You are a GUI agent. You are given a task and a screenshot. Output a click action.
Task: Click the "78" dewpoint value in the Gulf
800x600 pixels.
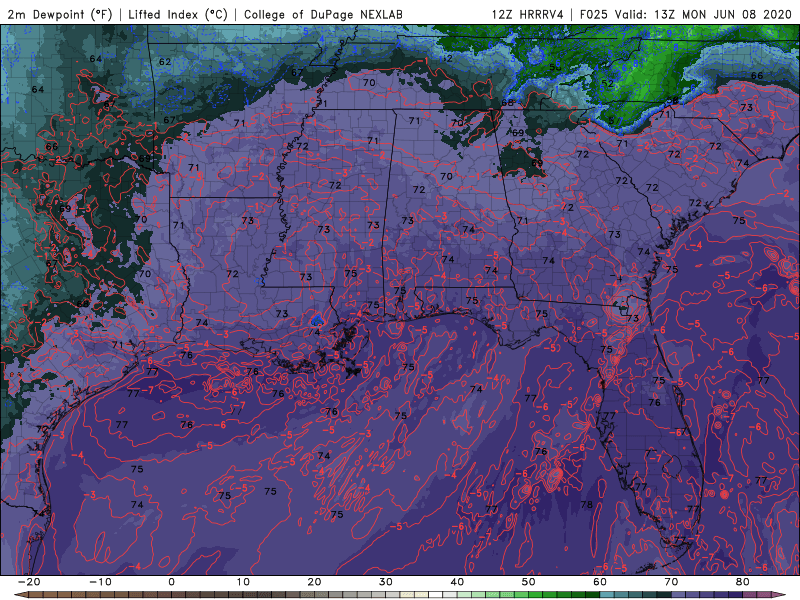(587, 505)
